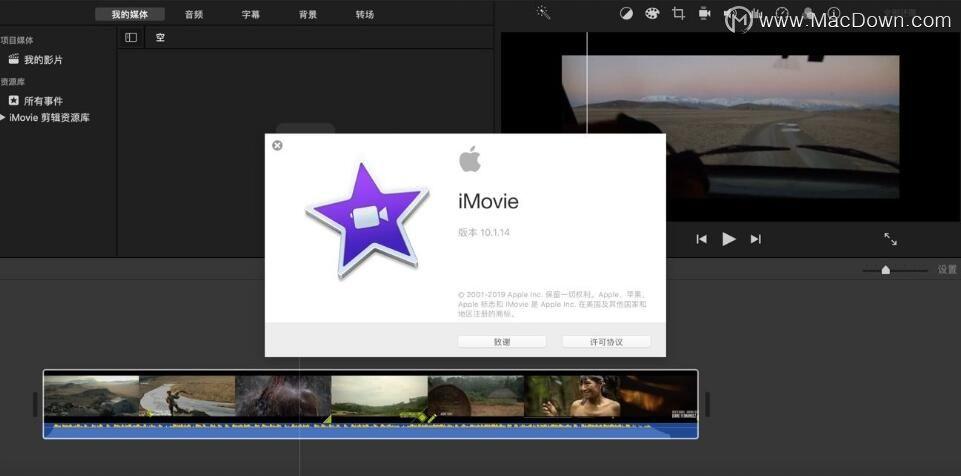Select 所有事件 in the sidebar
This screenshot has width=961, height=476.
click(x=43, y=100)
